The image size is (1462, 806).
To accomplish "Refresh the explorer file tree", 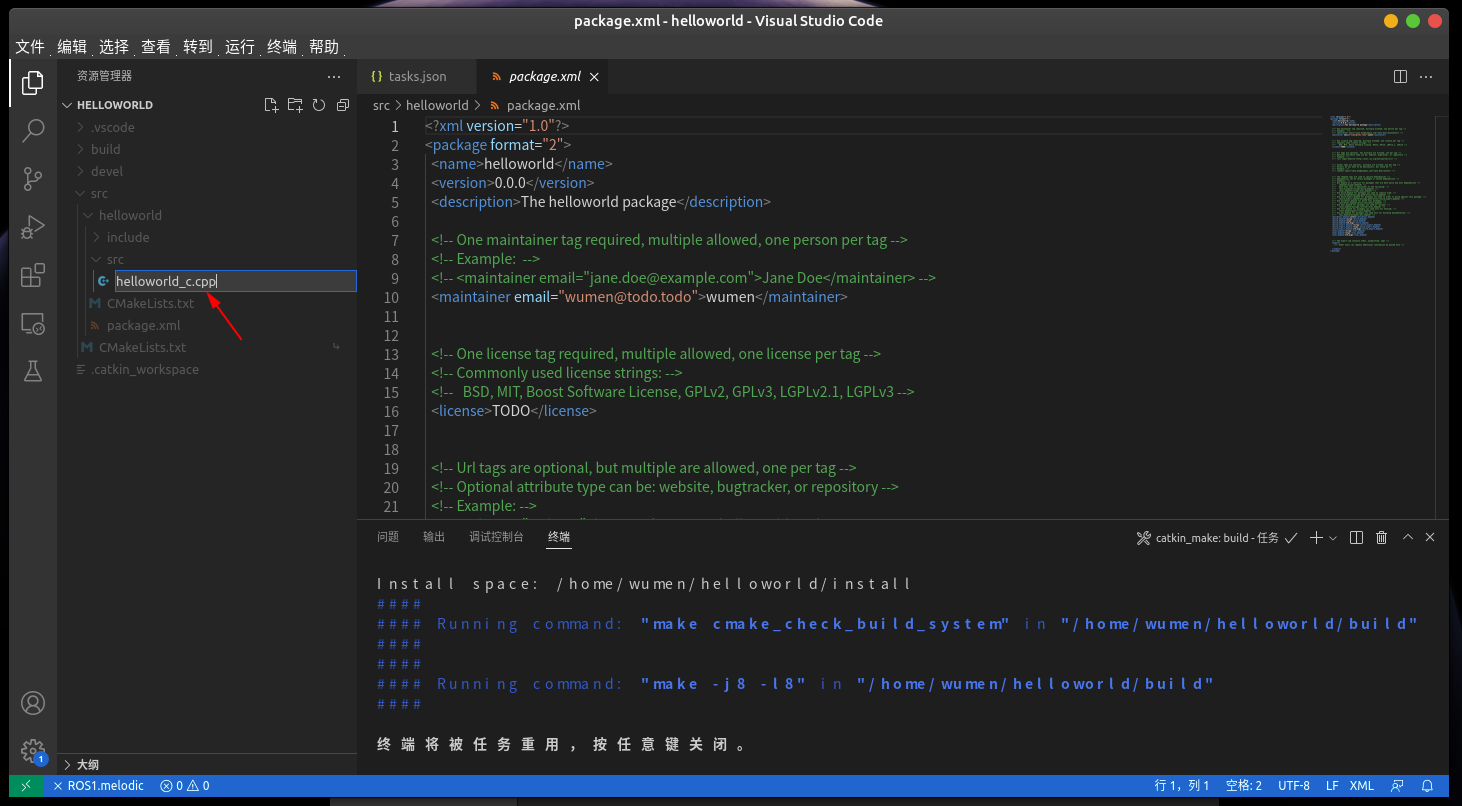I will (x=319, y=105).
